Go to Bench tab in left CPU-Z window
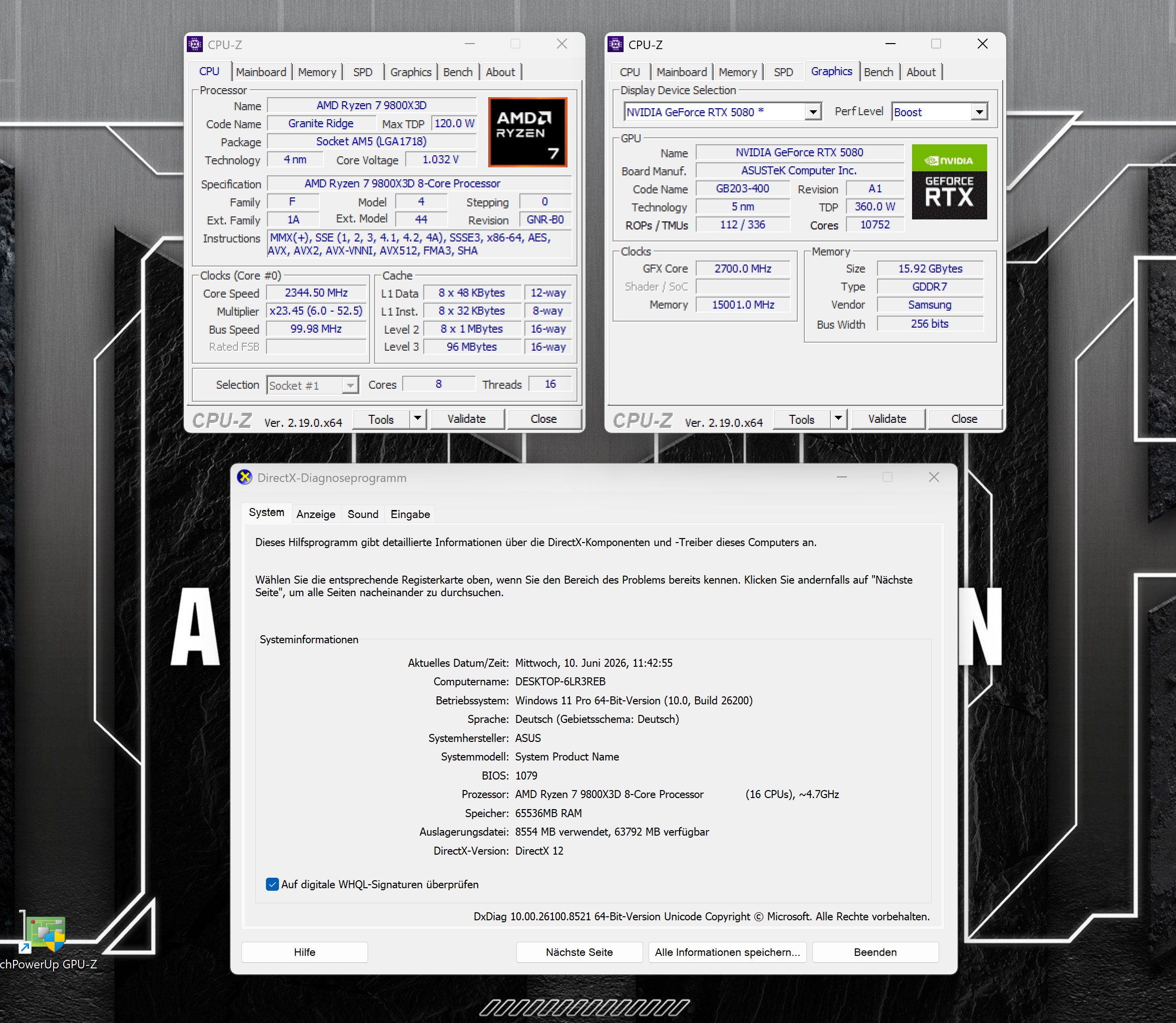 [x=458, y=72]
